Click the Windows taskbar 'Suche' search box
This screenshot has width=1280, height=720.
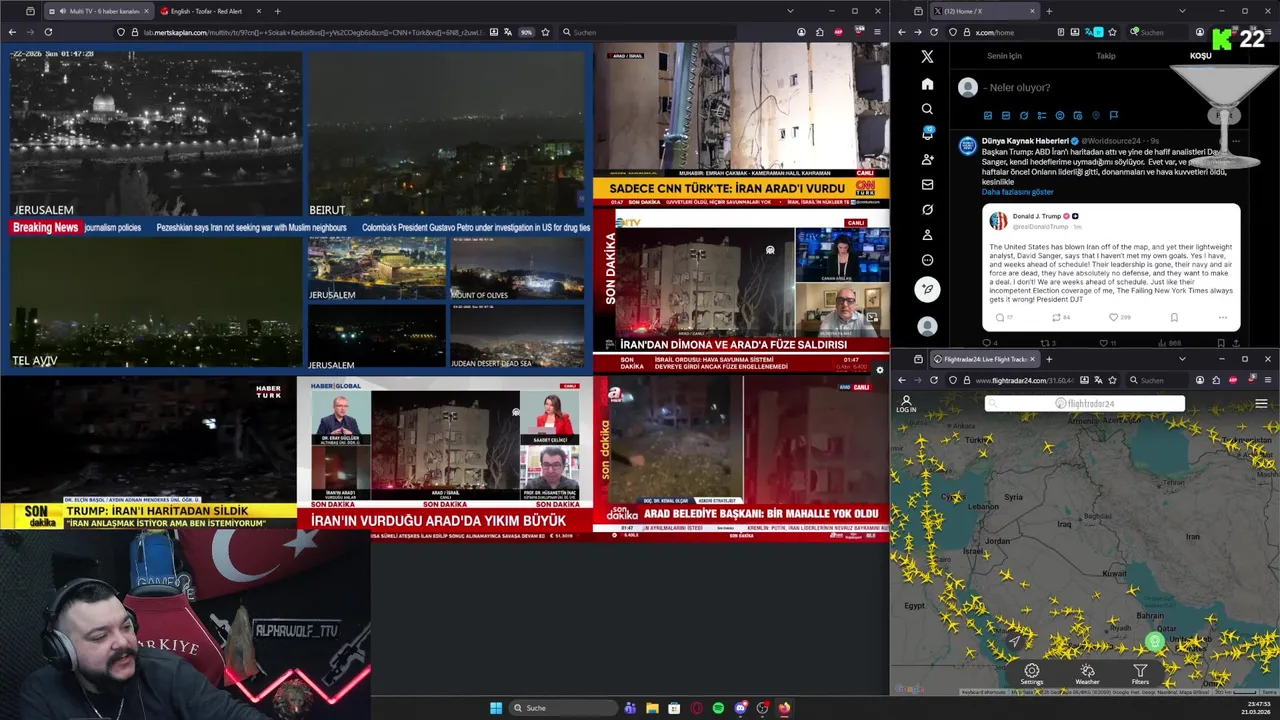click(563, 708)
